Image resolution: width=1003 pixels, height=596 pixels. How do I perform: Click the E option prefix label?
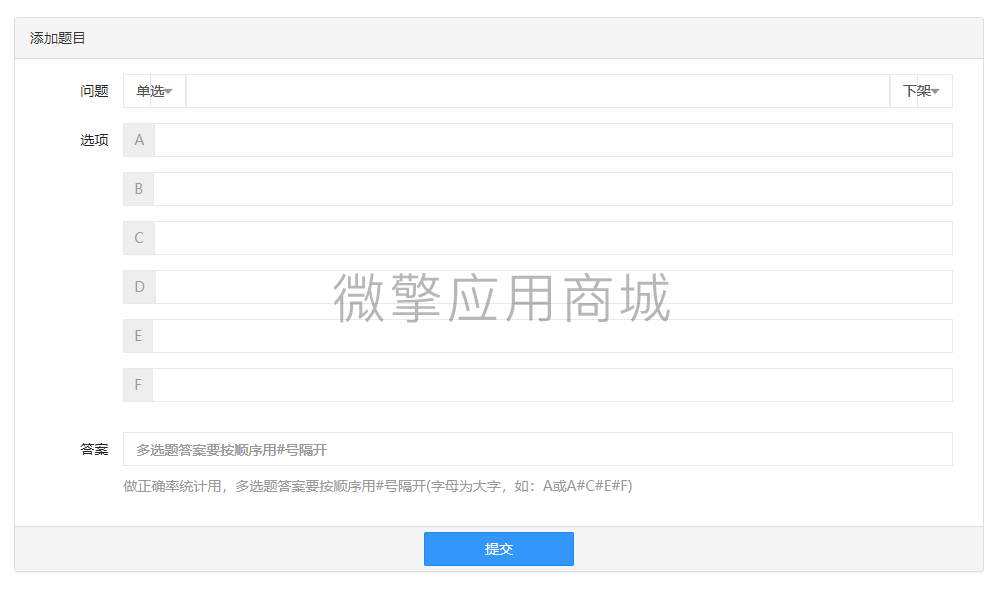pos(138,336)
